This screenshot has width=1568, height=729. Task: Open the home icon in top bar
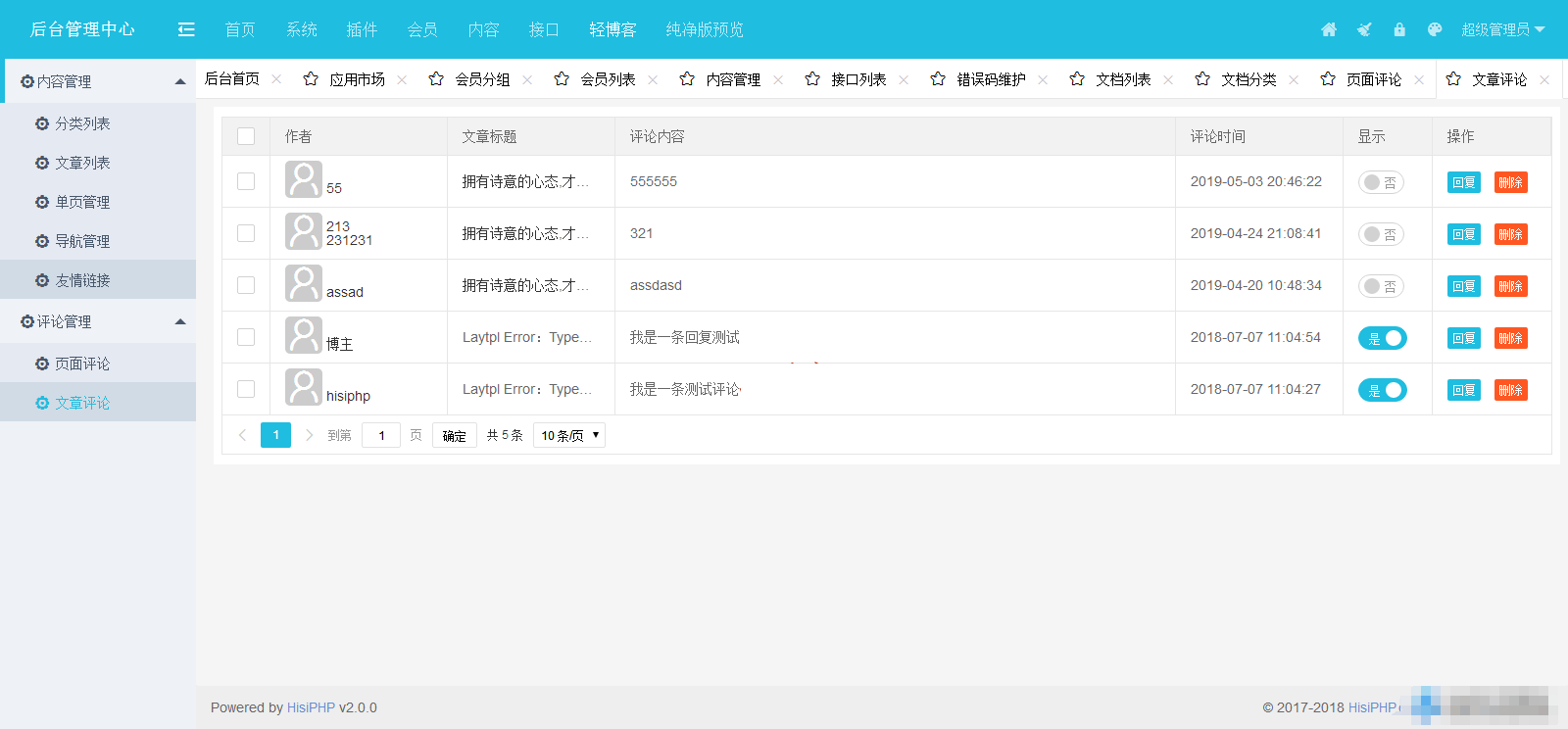tap(1329, 29)
